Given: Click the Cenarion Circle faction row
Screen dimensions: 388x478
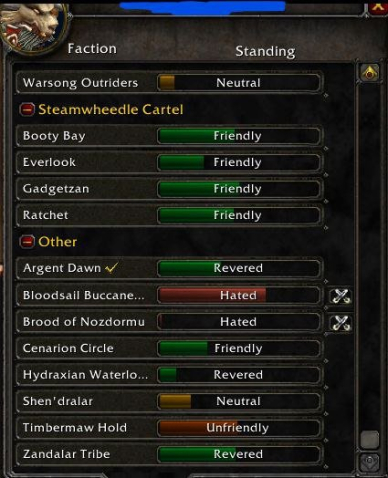Looking at the screenshot, I should [x=169, y=348].
